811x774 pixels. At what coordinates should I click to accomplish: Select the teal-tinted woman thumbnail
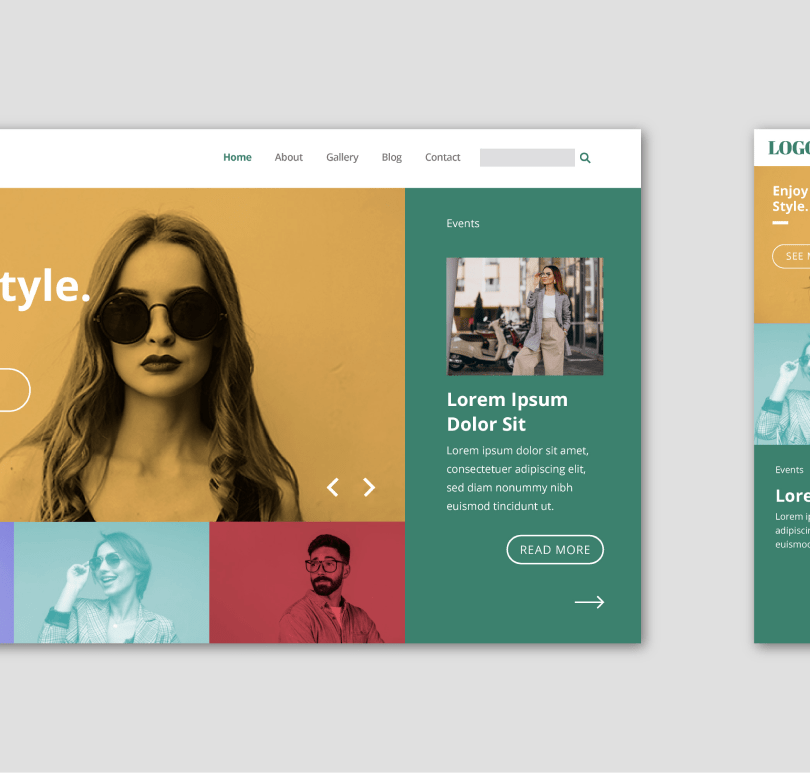click(x=111, y=582)
